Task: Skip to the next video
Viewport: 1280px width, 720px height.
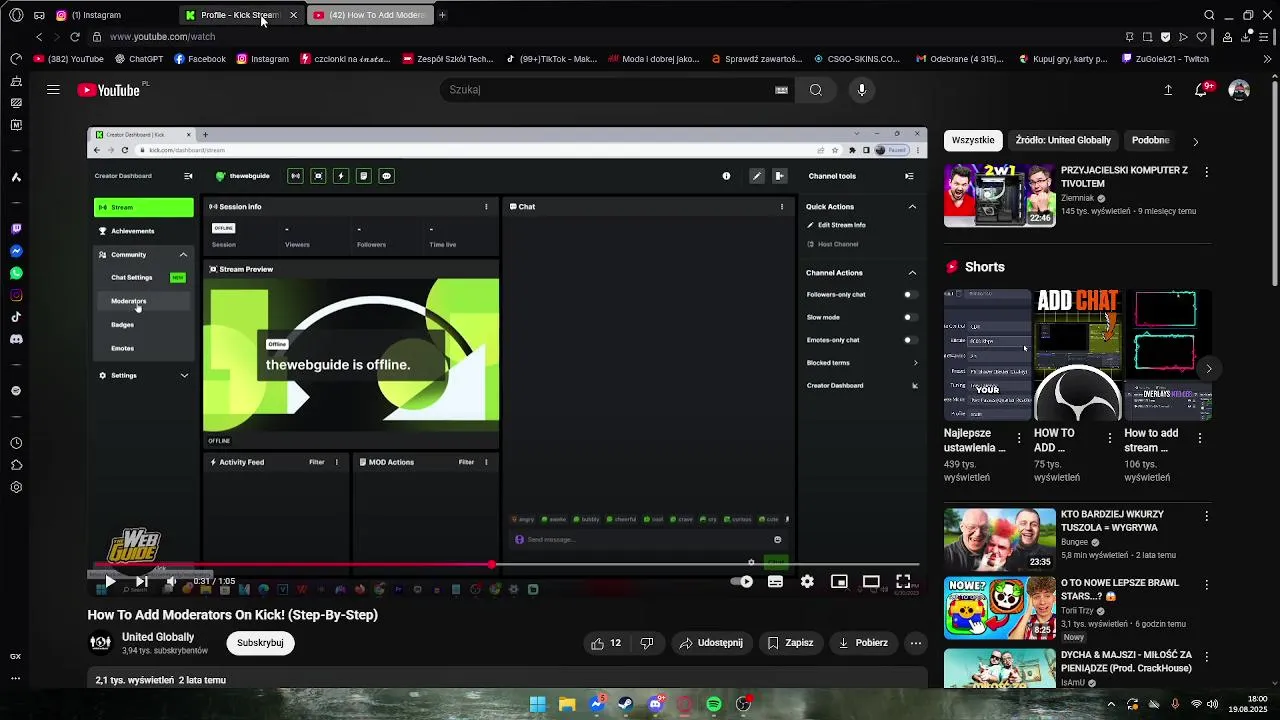Action: click(x=141, y=581)
